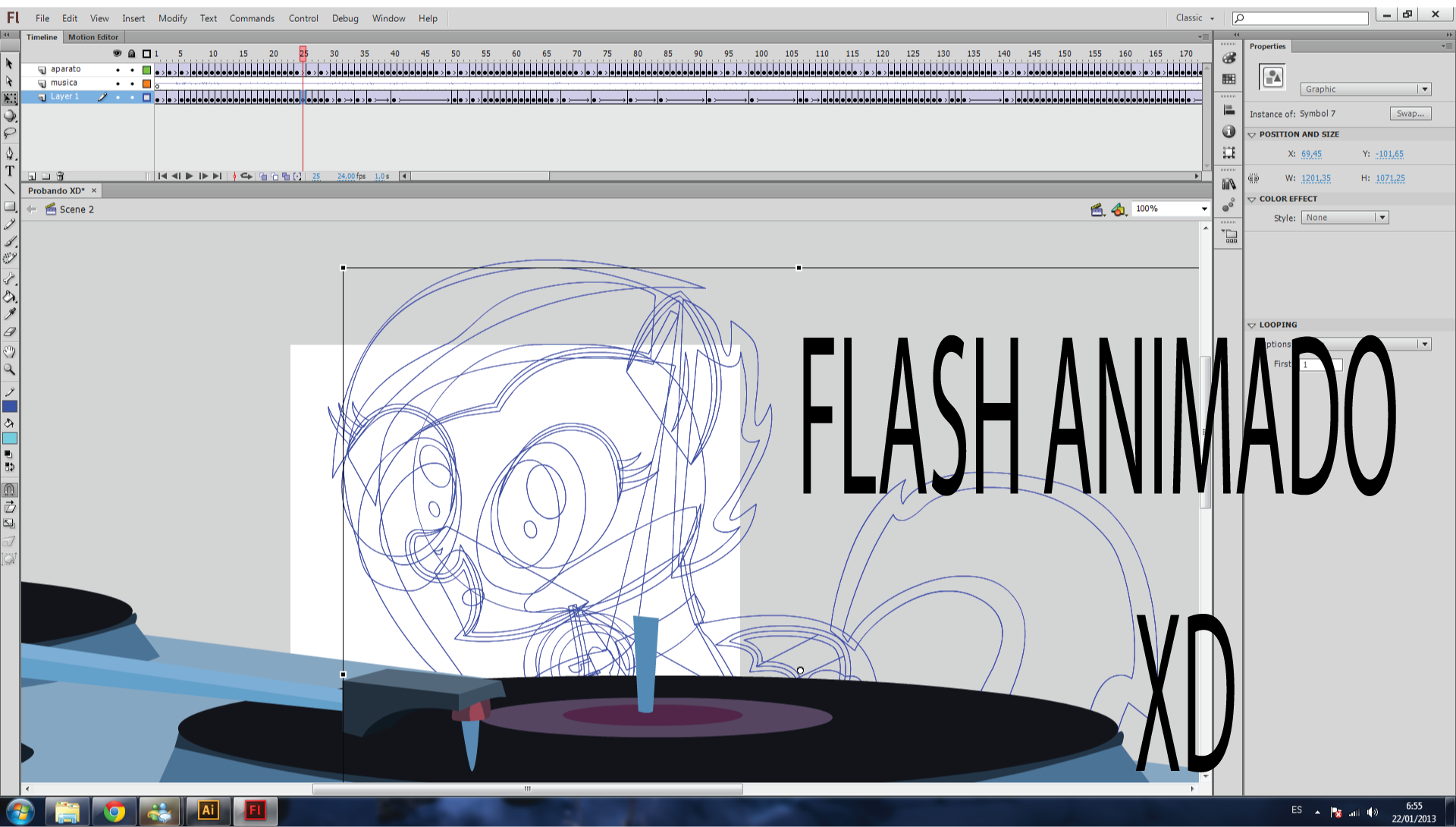1456x827 pixels.
Task: Toggle visibility of aparato layer
Action: tap(118, 70)
